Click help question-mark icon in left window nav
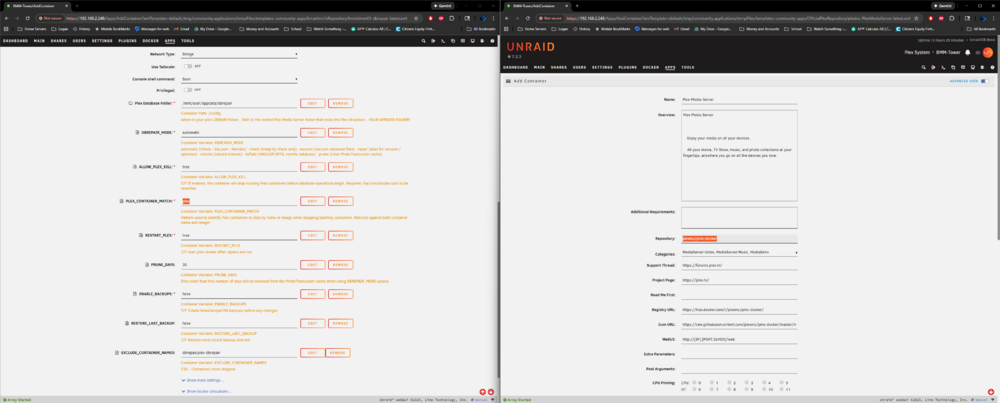Screen dimensions: 1000x403 (x=492, y=41)
